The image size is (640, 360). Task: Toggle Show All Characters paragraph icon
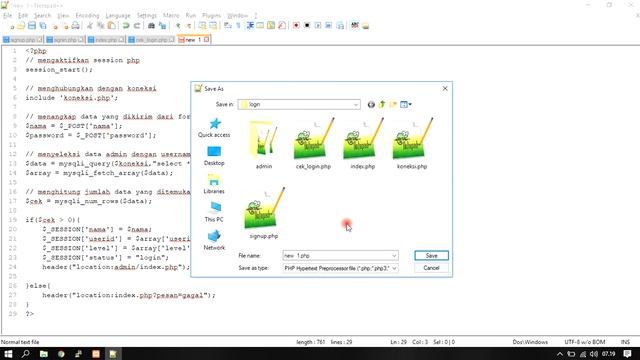238,26
